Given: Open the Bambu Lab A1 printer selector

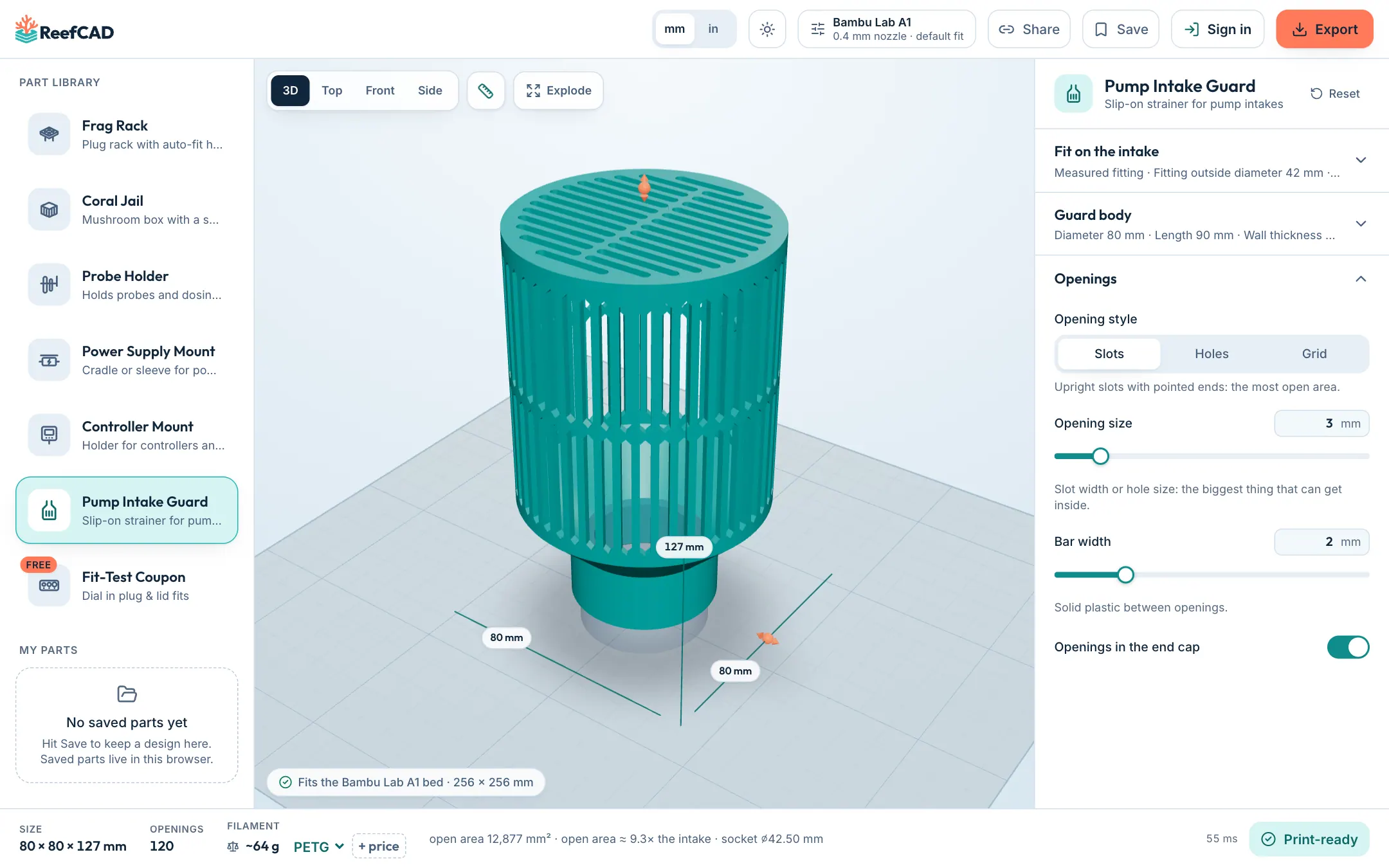Looking at the screenshot, I should point(887,29).
